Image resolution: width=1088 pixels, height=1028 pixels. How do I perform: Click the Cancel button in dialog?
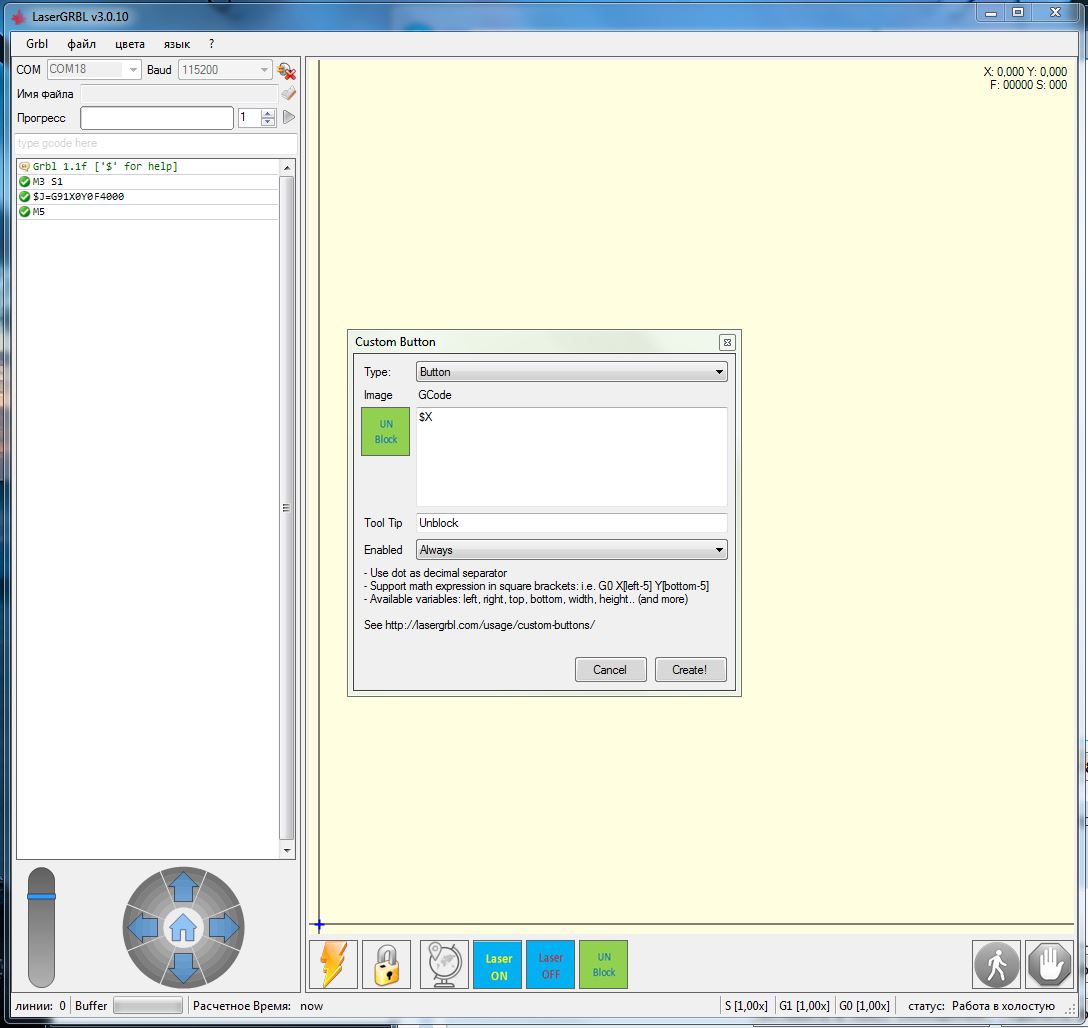pos(610,670)
